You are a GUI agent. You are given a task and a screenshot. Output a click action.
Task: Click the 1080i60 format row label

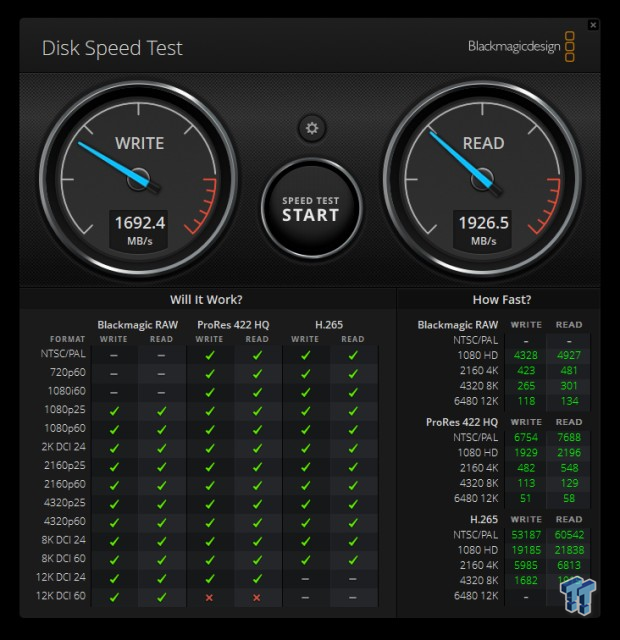point(67,391)
